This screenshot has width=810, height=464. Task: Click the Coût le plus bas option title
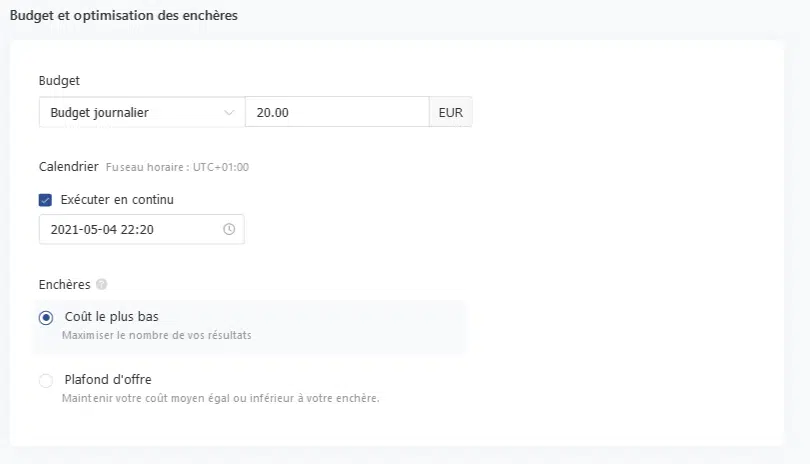pos(111,317)
